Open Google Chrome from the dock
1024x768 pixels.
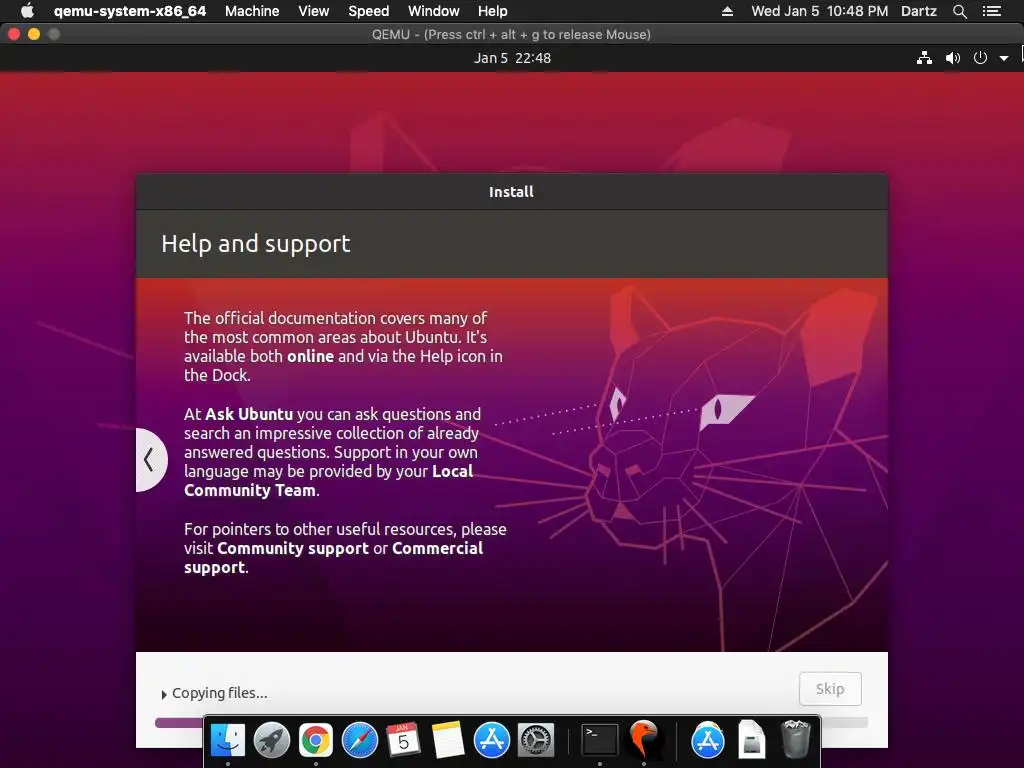(x=315, y=741)
